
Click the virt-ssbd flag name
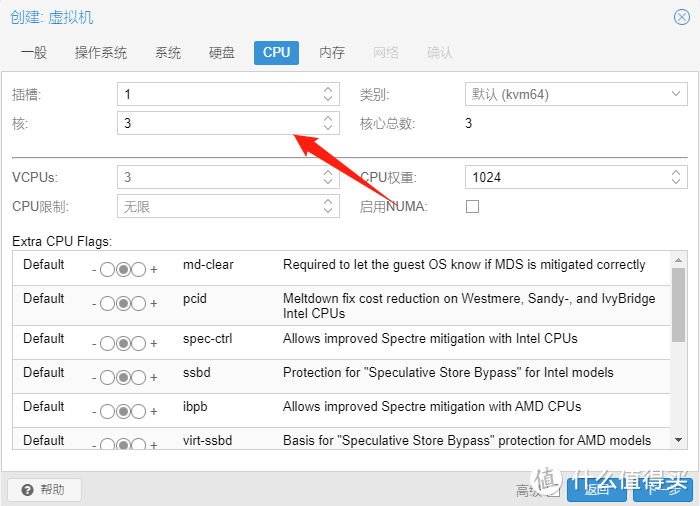[208, 440]
